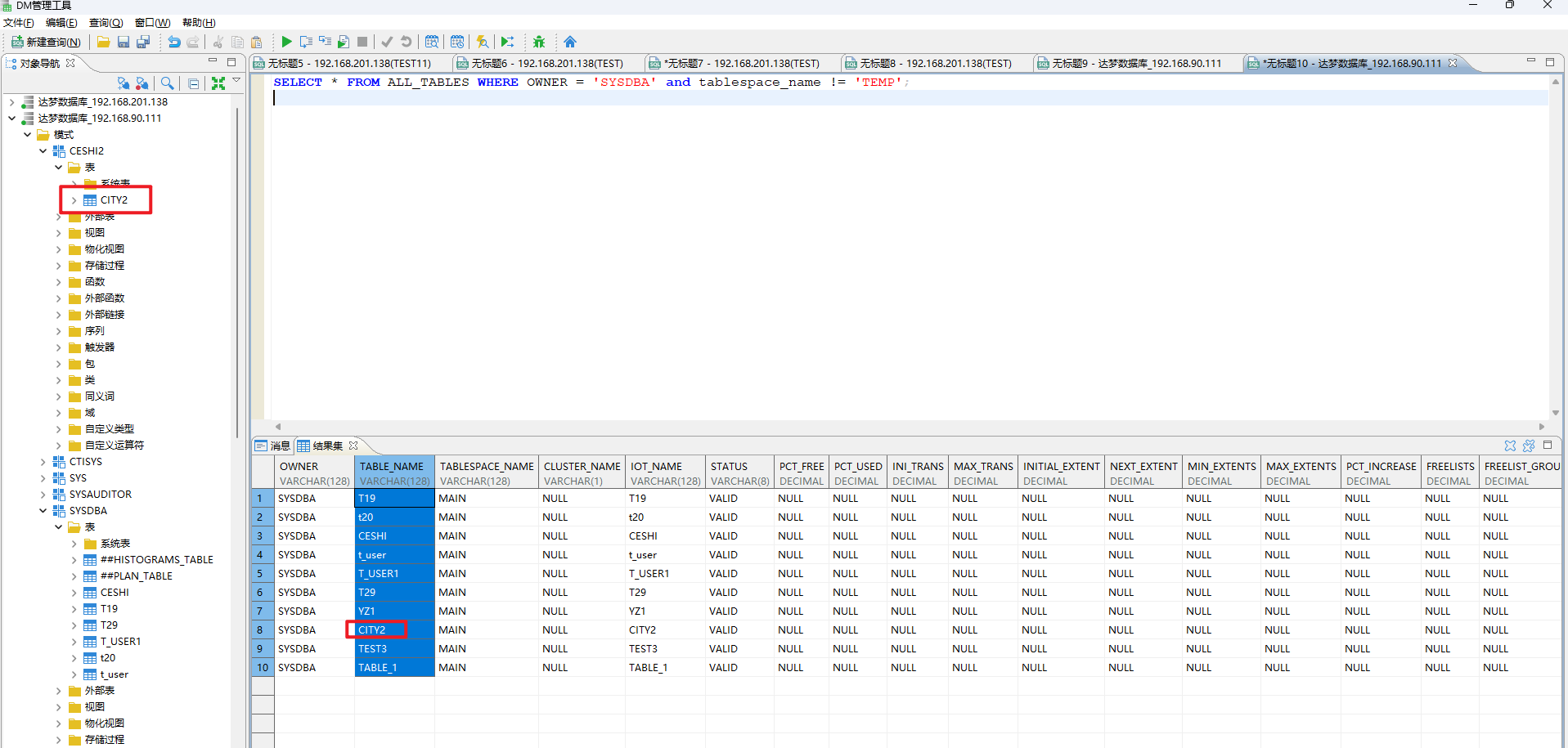Select row number 8 in result grid
1568x748 pixels.
point(261,630)
